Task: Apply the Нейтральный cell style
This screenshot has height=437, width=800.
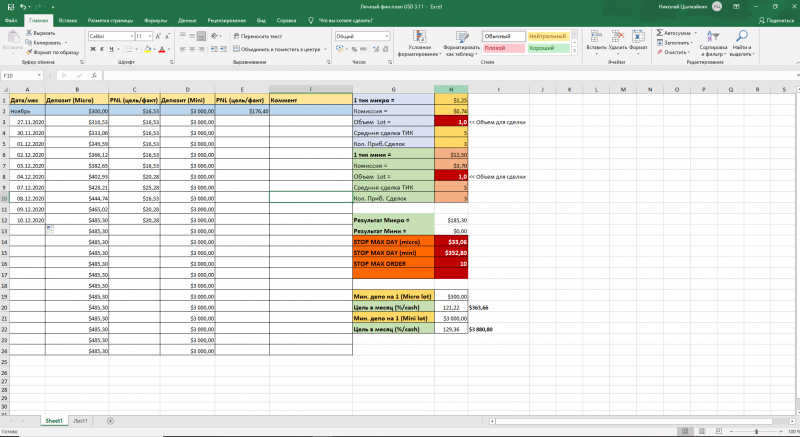Action: tap(548, 36)
